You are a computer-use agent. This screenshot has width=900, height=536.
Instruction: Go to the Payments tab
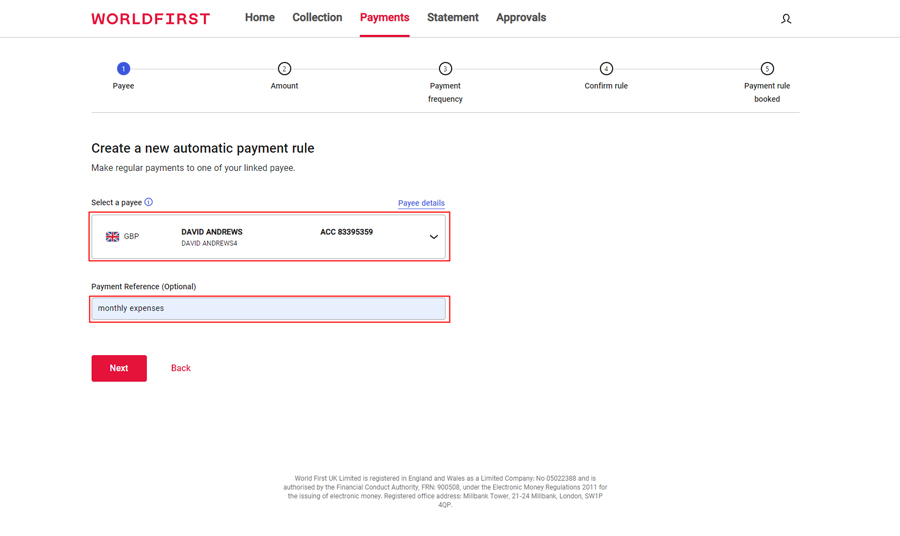pos(385,18)
